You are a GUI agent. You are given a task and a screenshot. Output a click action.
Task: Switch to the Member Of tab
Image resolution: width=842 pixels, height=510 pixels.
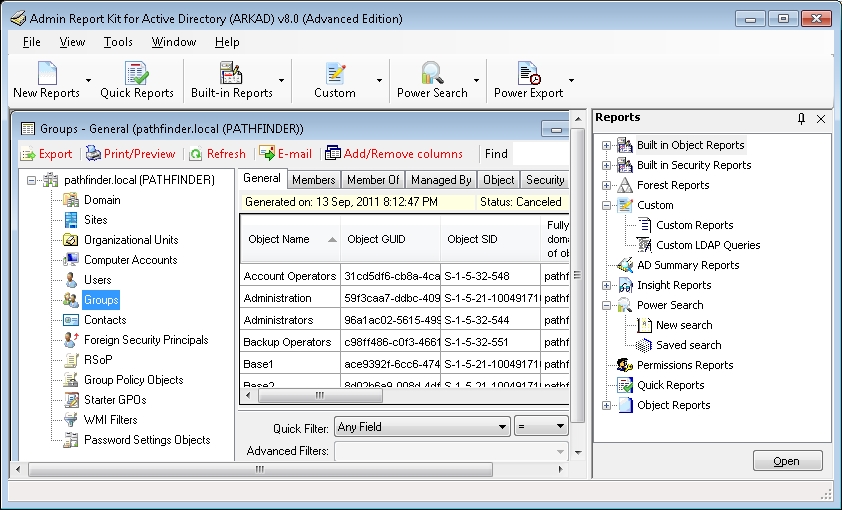[x=373, y=180]
